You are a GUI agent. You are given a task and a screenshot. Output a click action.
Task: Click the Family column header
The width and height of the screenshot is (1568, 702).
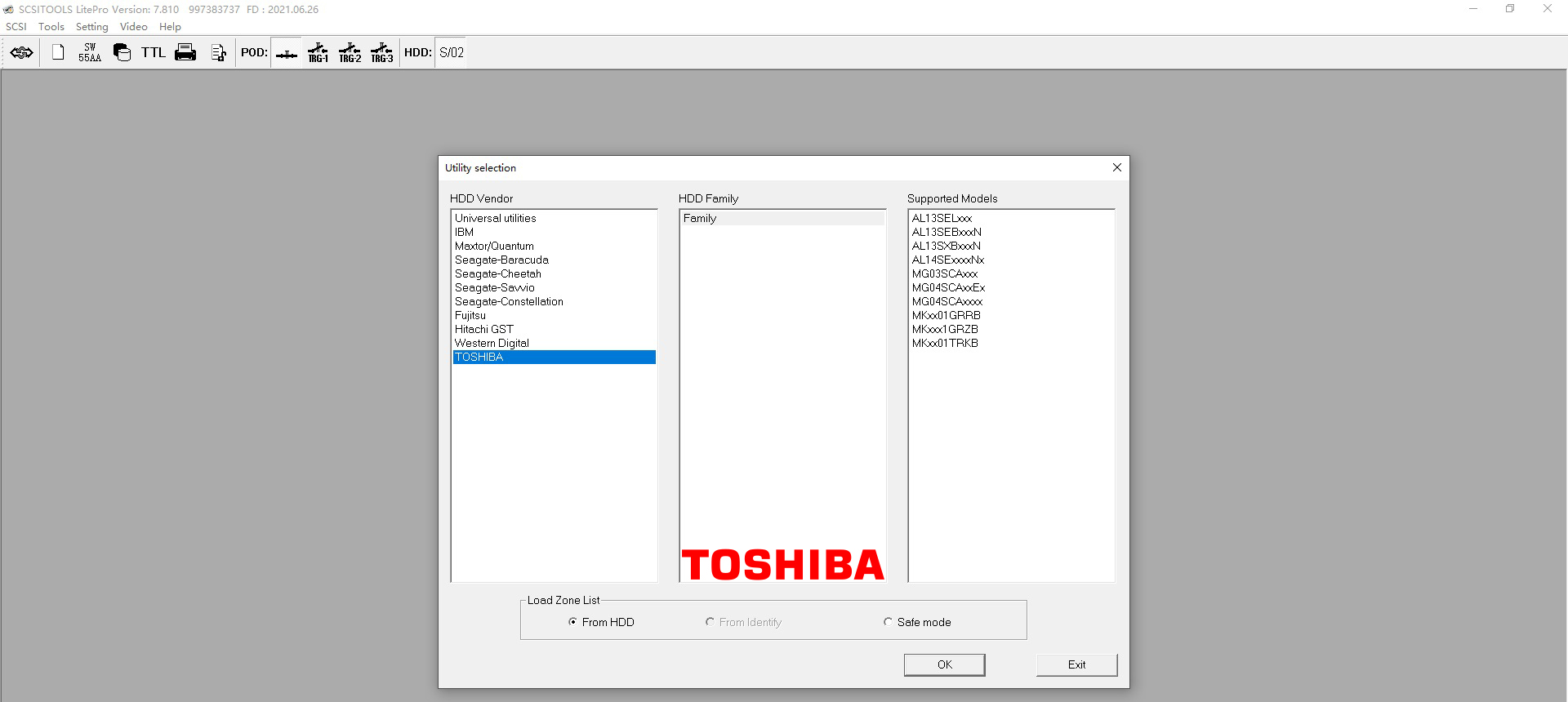(782, 218)
